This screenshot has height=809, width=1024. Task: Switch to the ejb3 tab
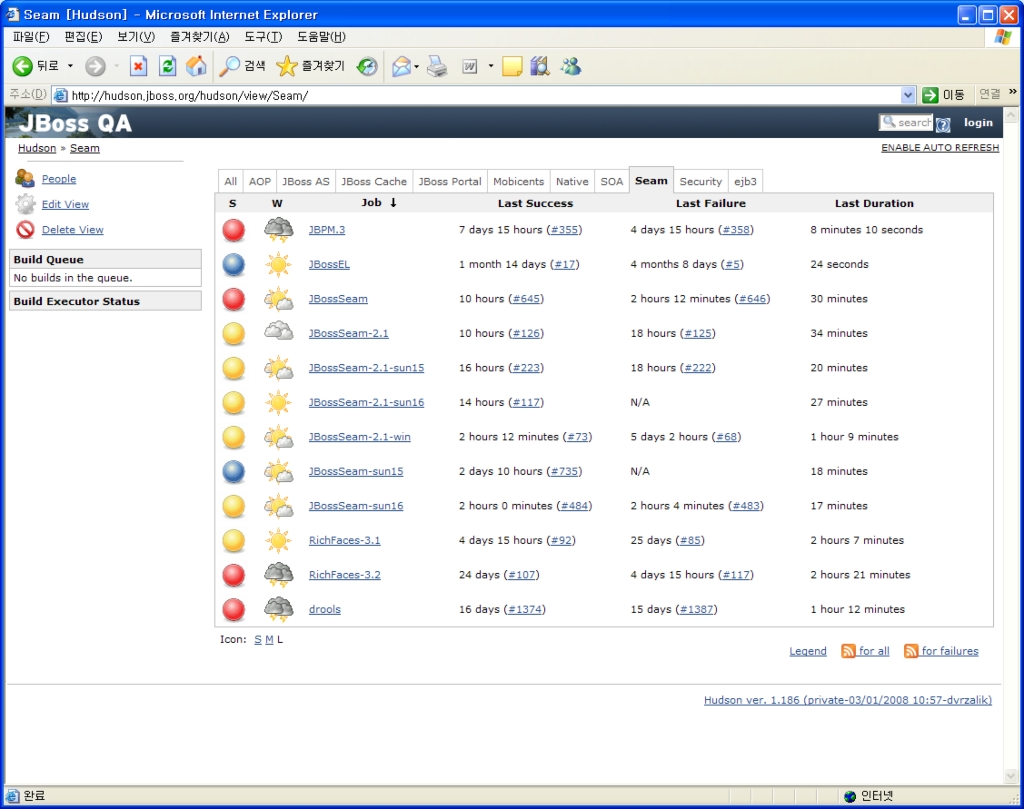pos(745,182)
